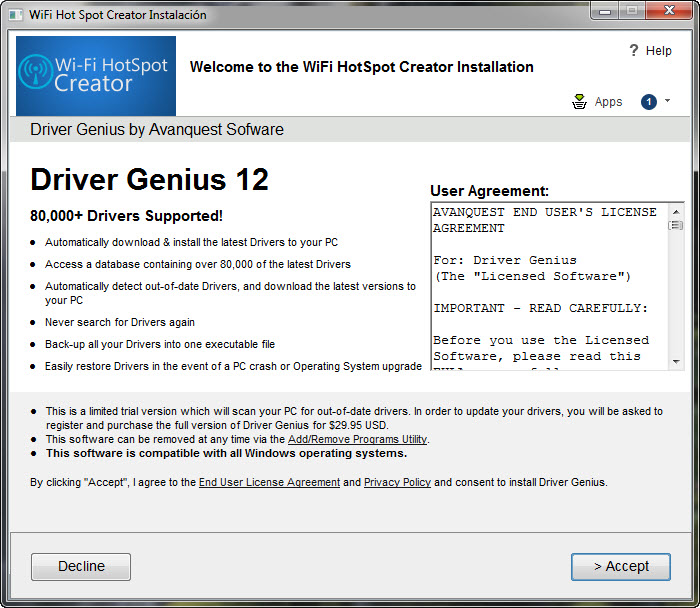This screenshot has width=700, height=608.
Task: Expand the dropdown arrow beside the badge
Action: click(x=667, y=100)
